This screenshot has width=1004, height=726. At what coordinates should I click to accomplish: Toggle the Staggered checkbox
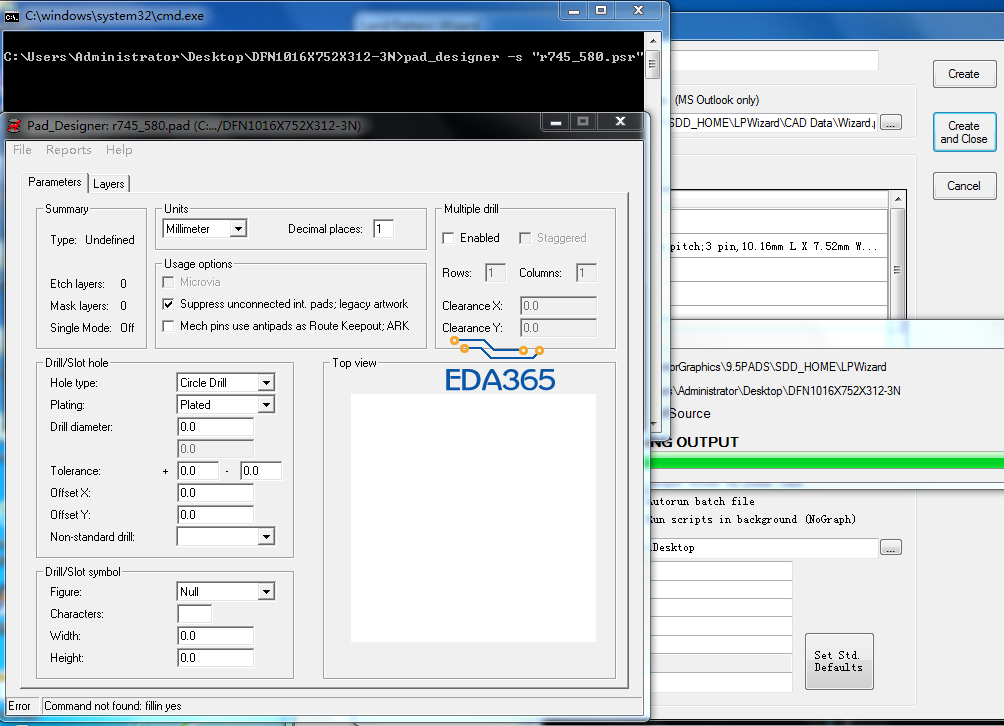[x=525, y=238]
